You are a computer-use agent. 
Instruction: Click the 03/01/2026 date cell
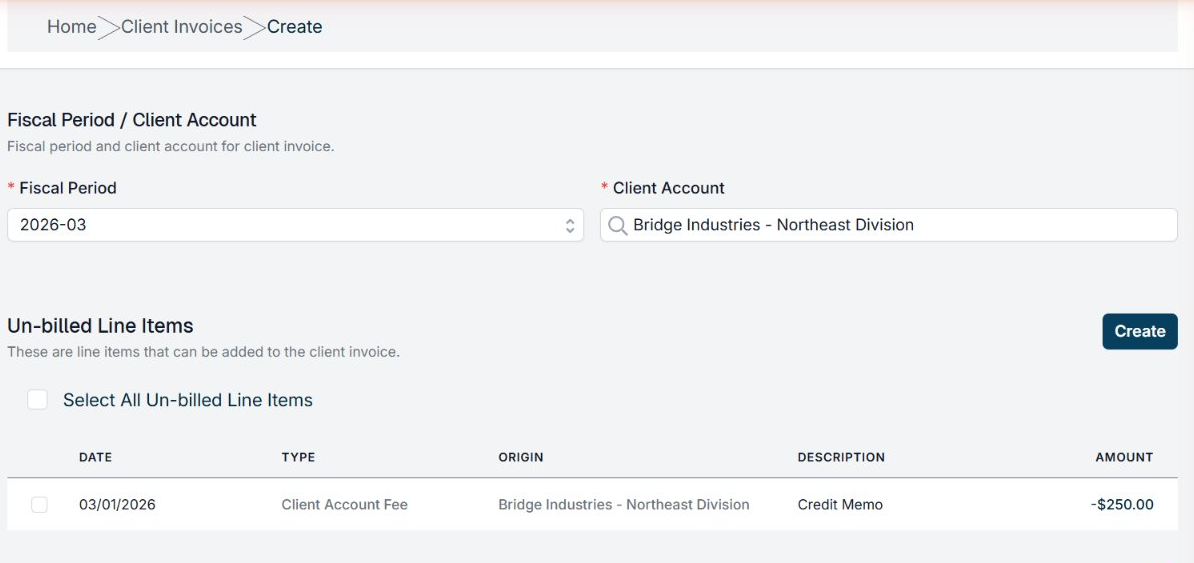coord(117,505)
